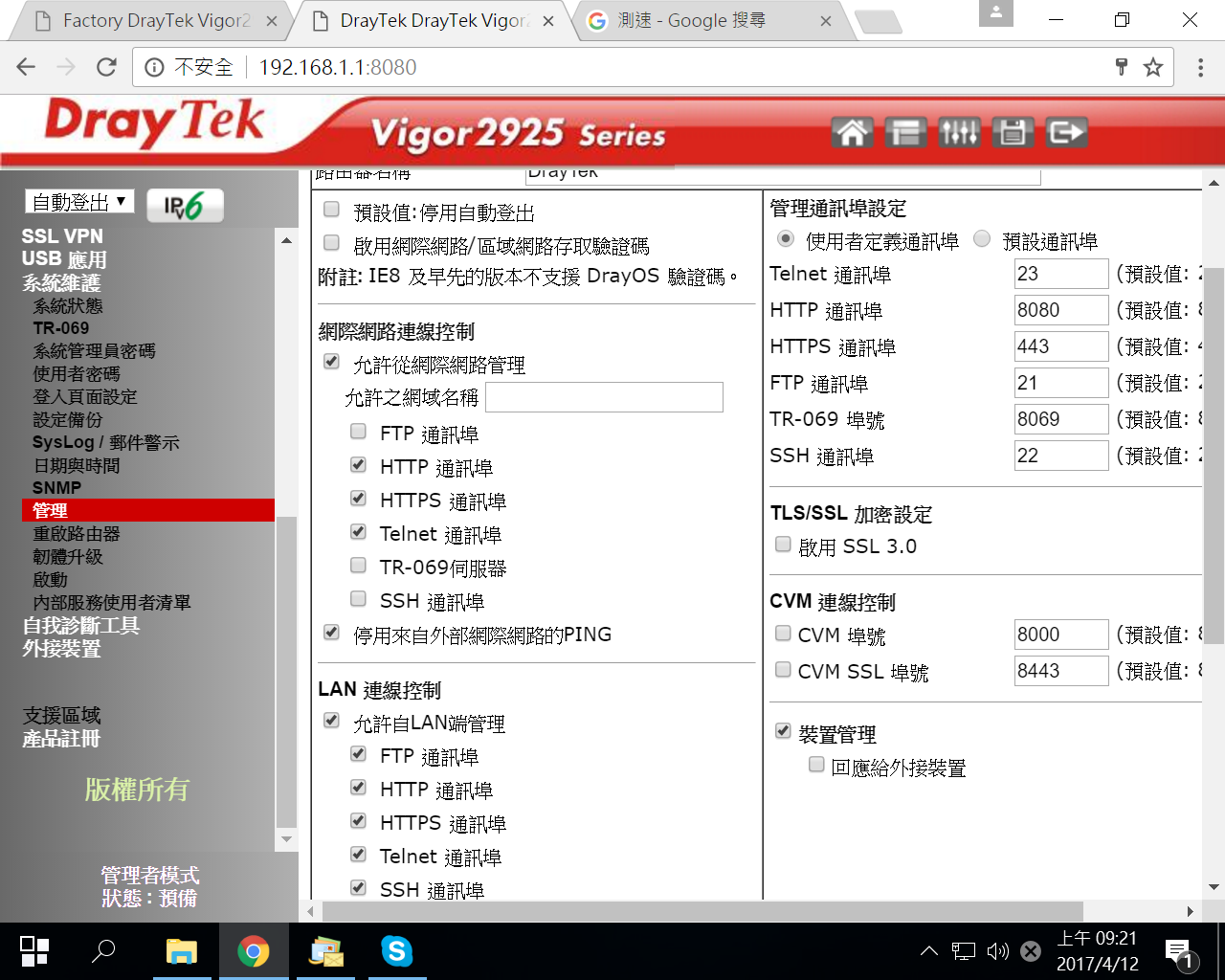The width and height of the screenshot is (1225, 980).
Task: Open the 自動登出 dropdown
Action: tap(79, 202)
